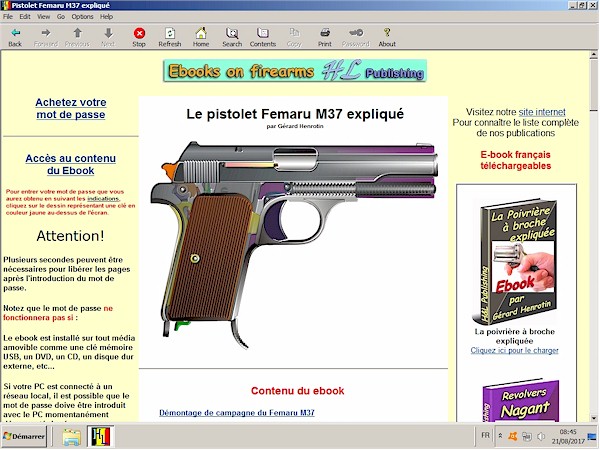Open the Edit menu

pyautogui.click(x=25, y=16)
